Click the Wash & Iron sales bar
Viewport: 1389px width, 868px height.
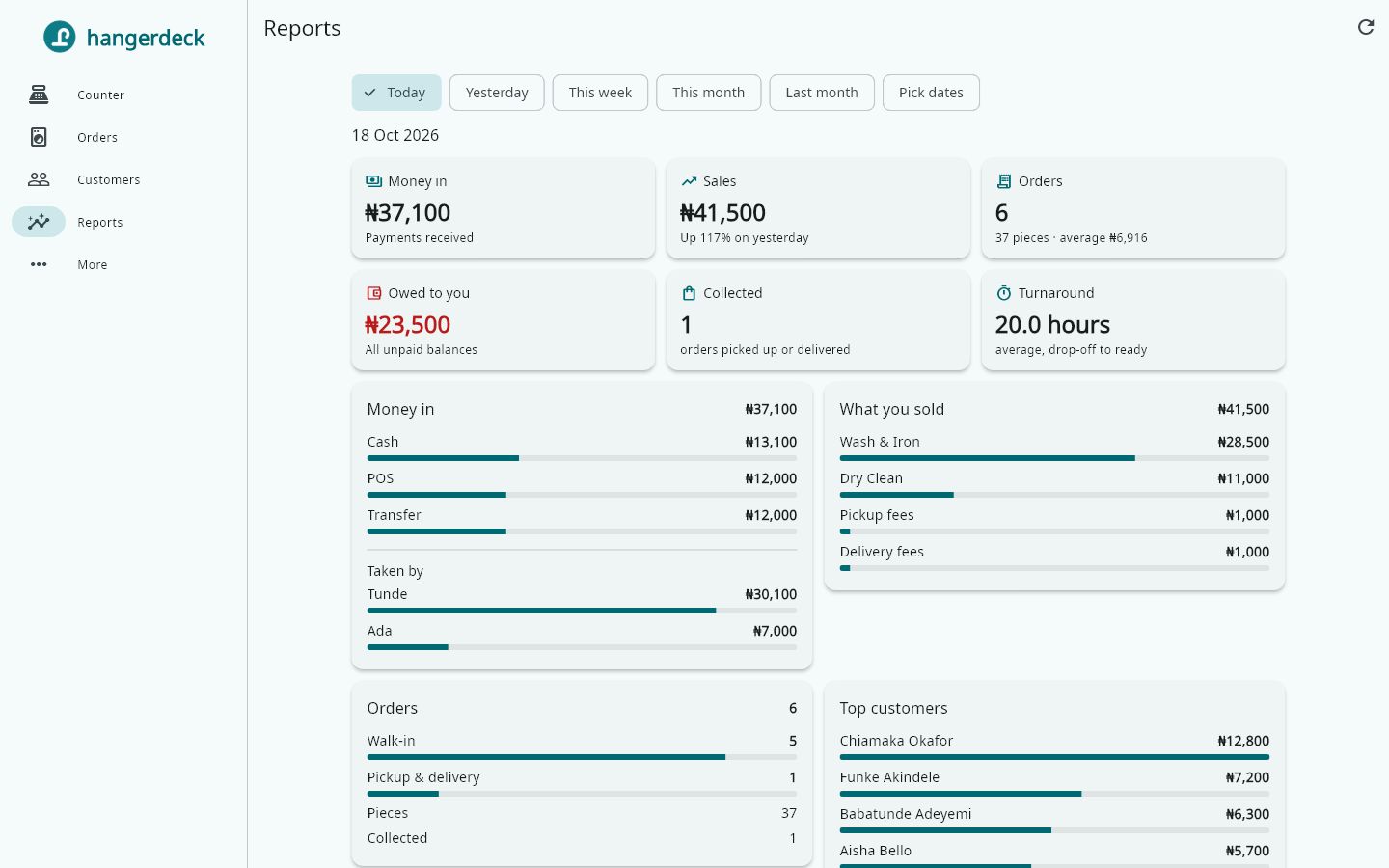tap(1054, 458)
